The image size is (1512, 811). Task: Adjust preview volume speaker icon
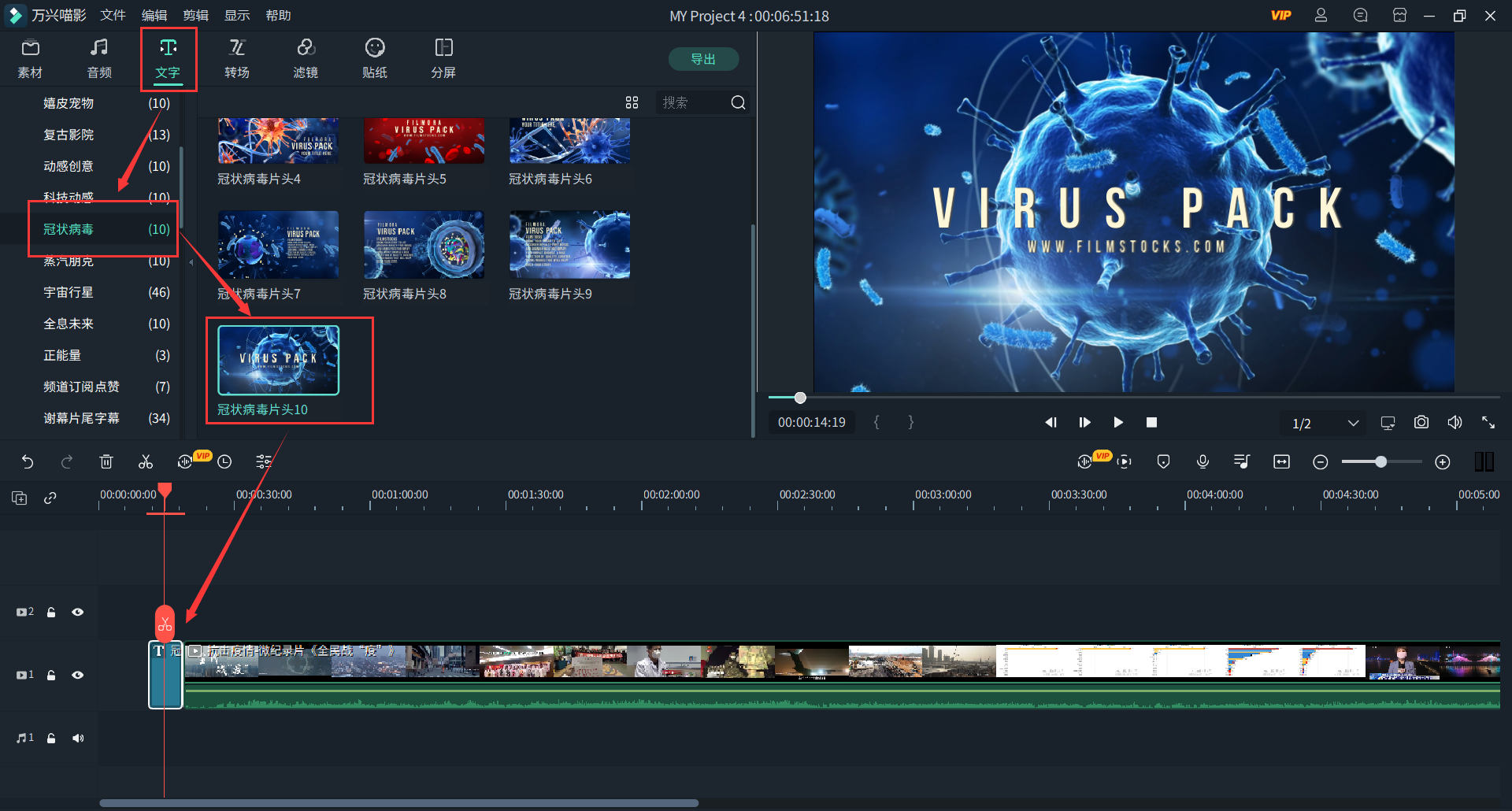click(x=1455, y=422)
